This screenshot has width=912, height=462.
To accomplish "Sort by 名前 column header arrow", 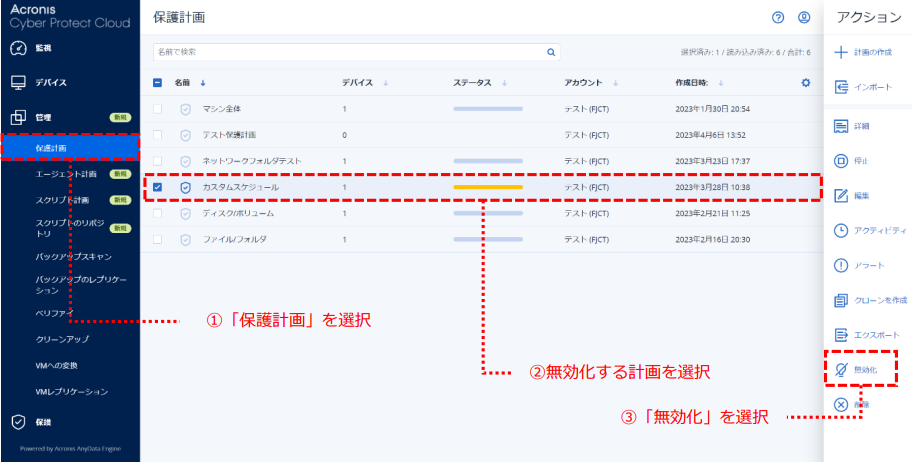I will click(204, 83).
